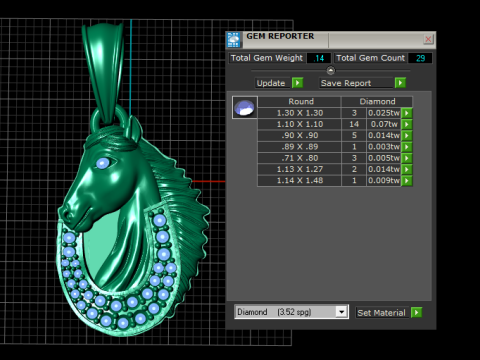Click the quantity 14 cell

[354, 124]
